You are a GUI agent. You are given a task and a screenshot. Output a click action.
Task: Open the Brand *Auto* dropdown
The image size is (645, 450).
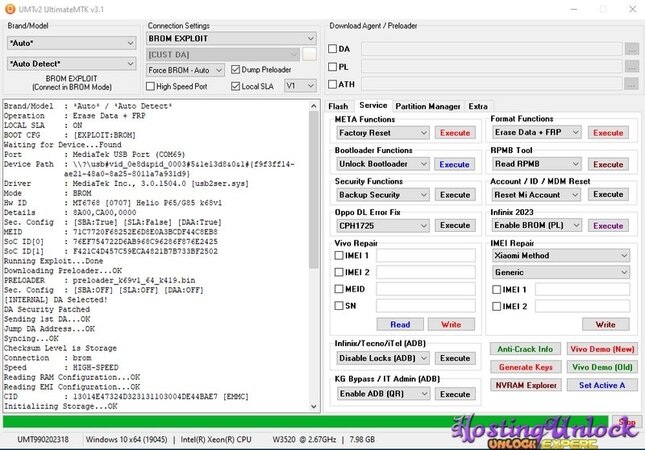pos(70,43)
